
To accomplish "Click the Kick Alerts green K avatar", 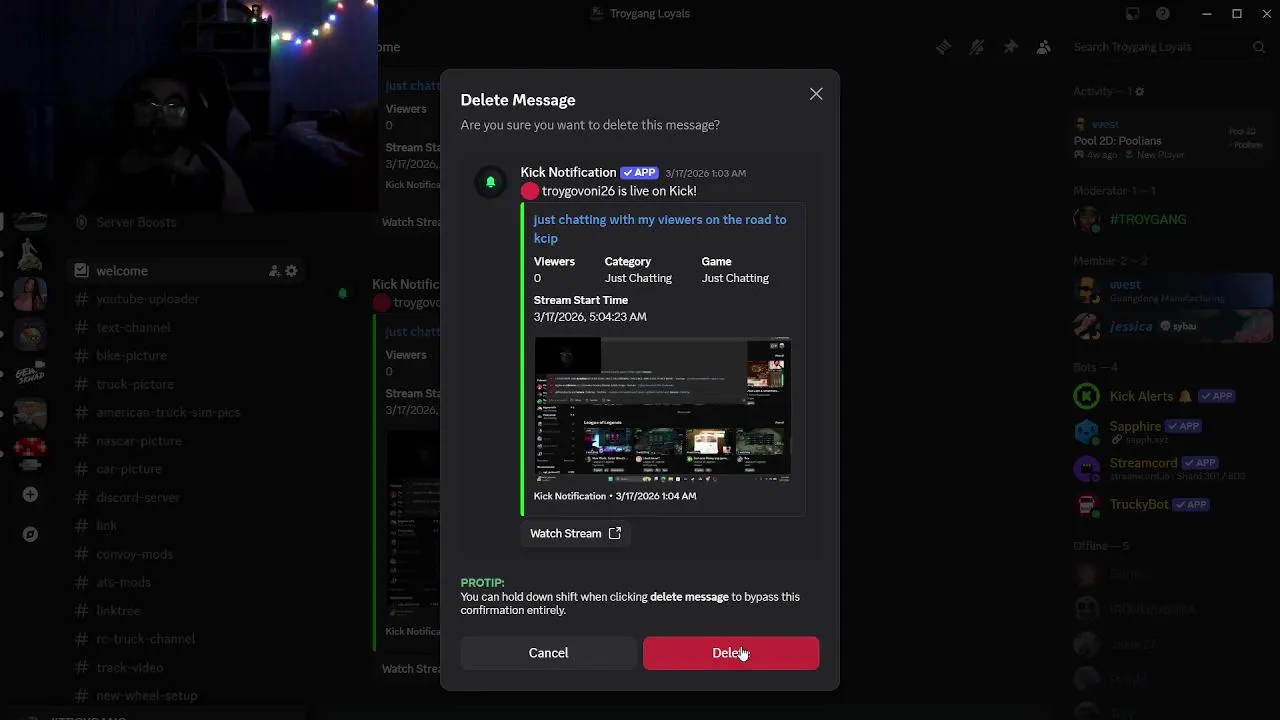I will click(x=1087, y=396).
